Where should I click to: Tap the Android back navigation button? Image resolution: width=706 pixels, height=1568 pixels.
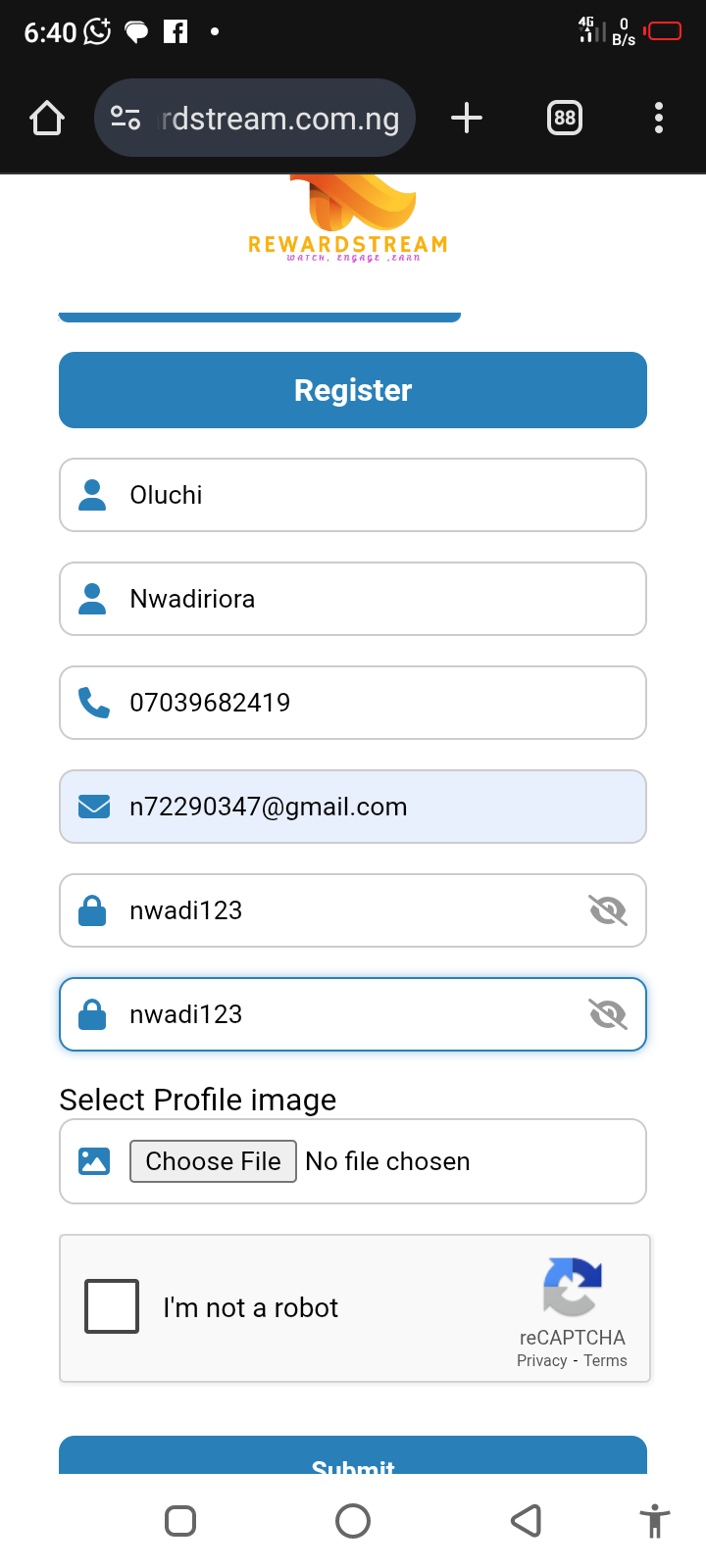click(x=527, y=1521)
